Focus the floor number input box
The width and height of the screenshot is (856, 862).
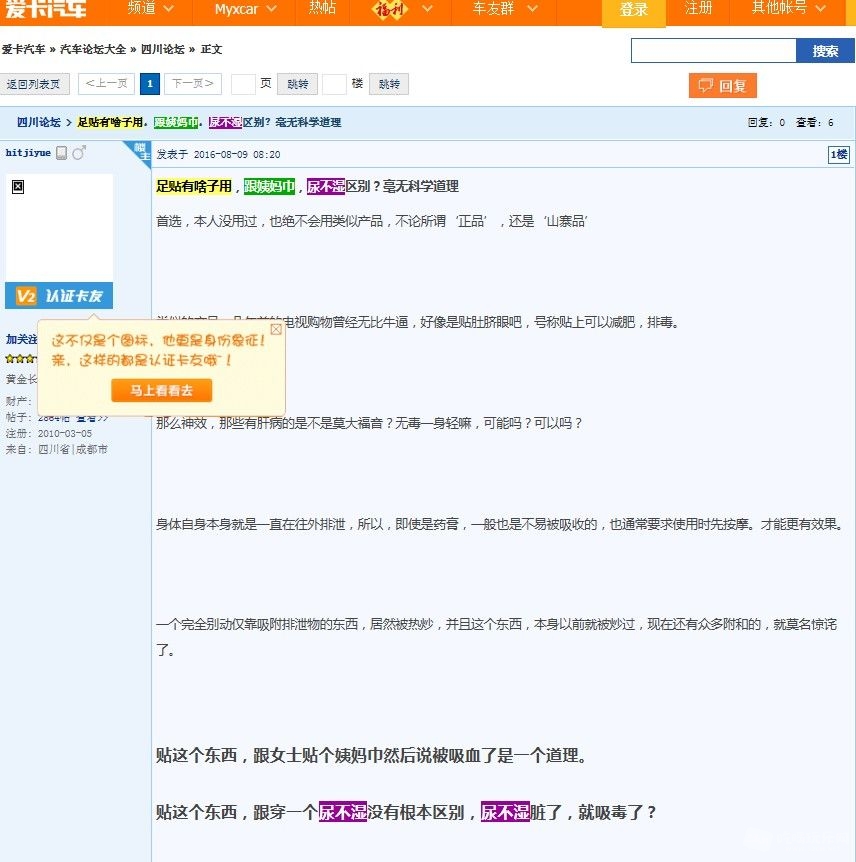pos(334,84)
